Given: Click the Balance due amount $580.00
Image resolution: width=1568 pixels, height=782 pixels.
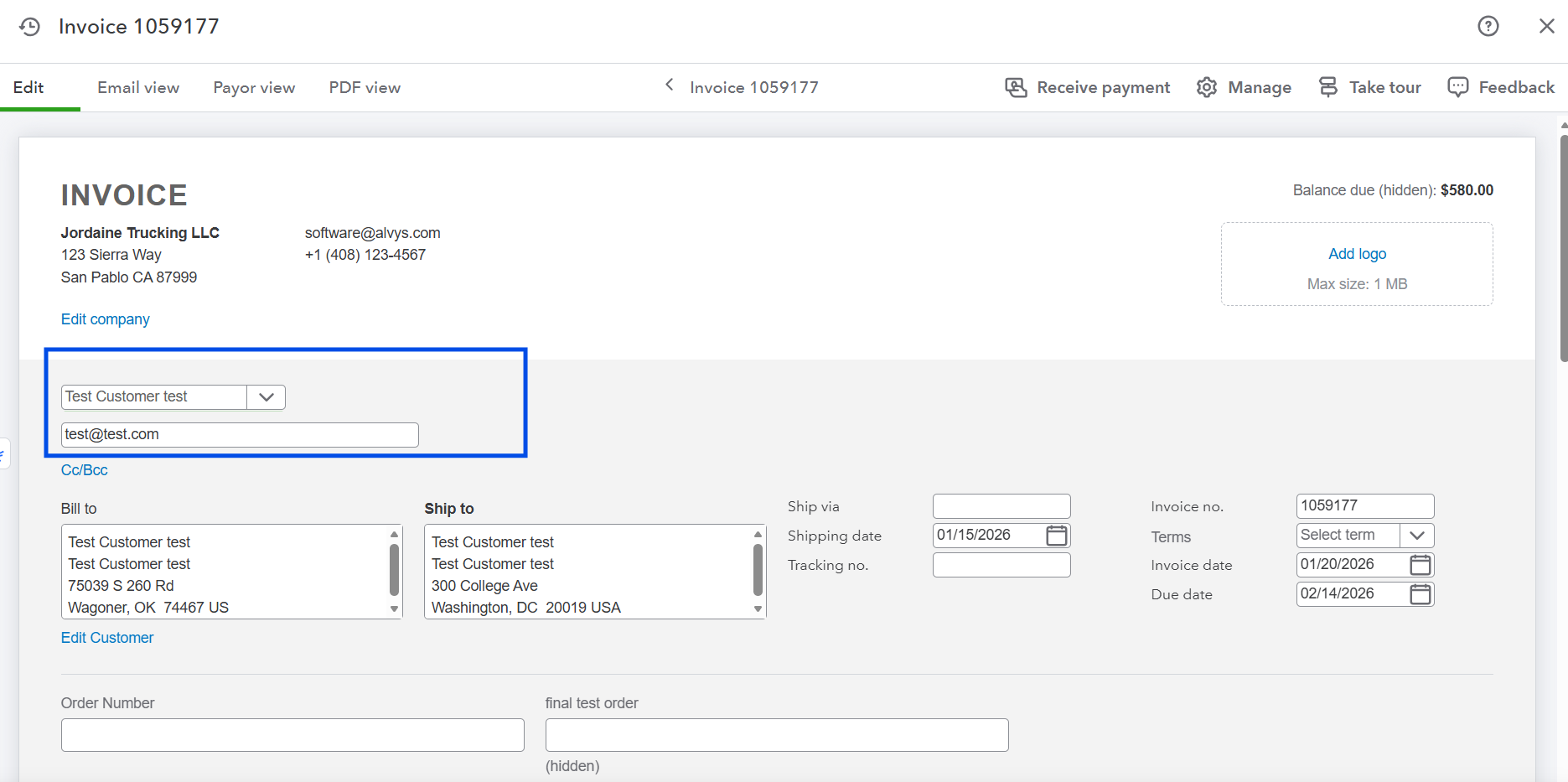Looking at the screenshot, I should tap(1467, 190).
